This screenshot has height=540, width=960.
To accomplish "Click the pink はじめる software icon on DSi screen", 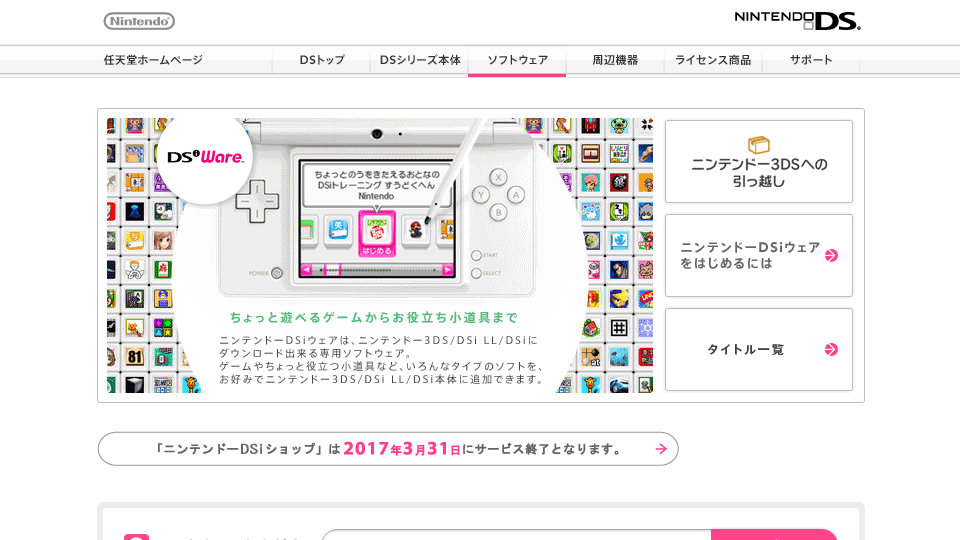I will (377, 233).
